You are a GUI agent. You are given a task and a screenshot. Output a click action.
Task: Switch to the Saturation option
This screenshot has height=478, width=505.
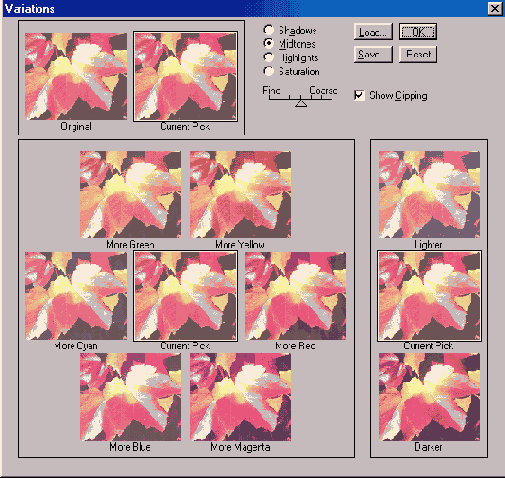(268, 71)
